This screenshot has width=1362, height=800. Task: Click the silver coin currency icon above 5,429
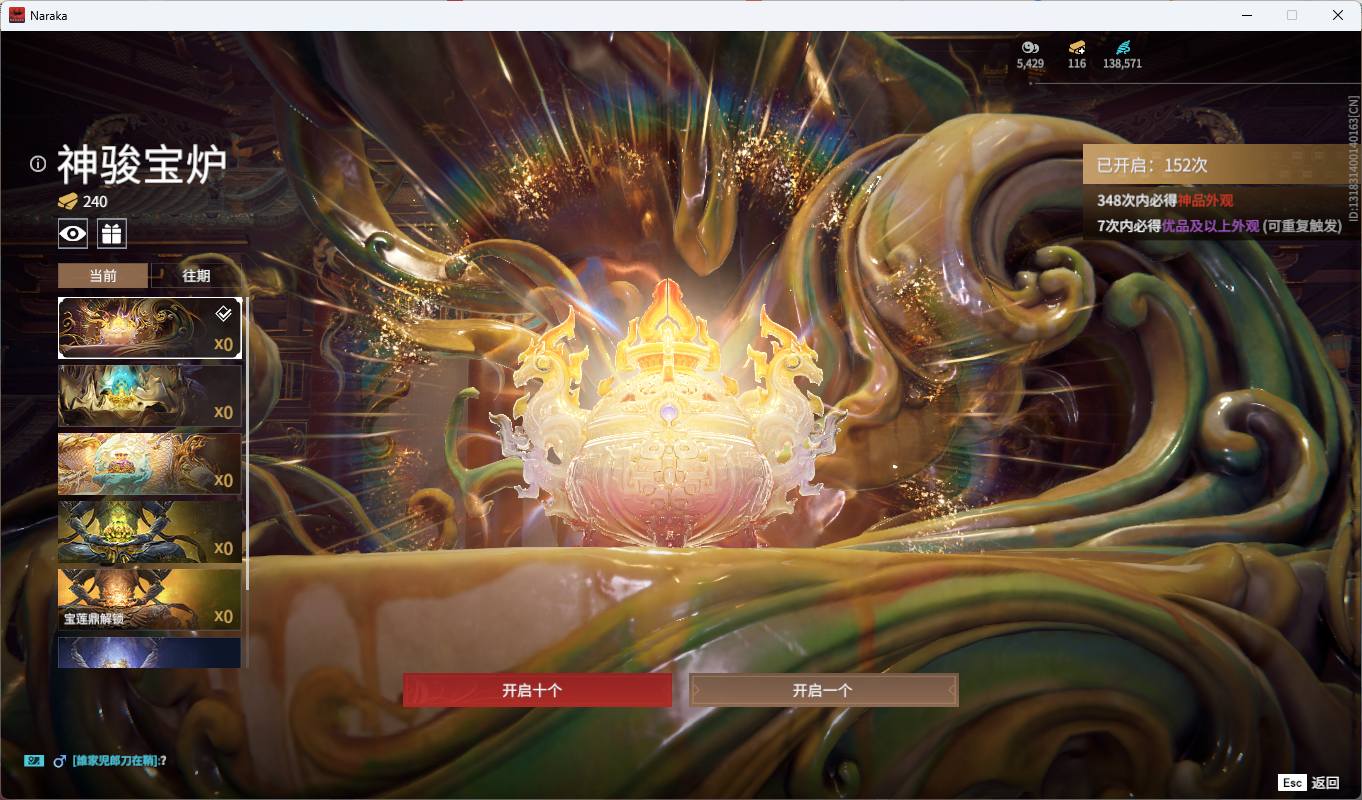tap(1030, 47)
